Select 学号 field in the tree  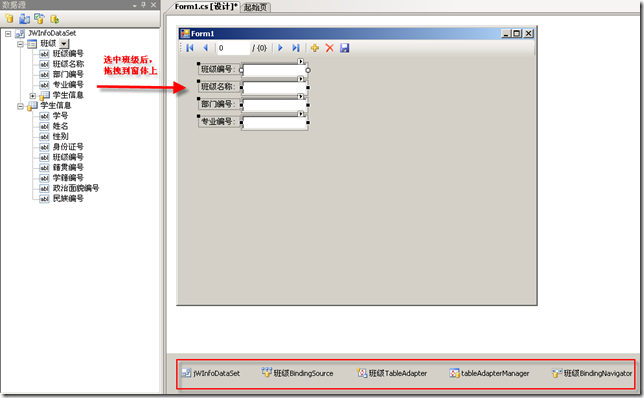click(x=60, y=116)
